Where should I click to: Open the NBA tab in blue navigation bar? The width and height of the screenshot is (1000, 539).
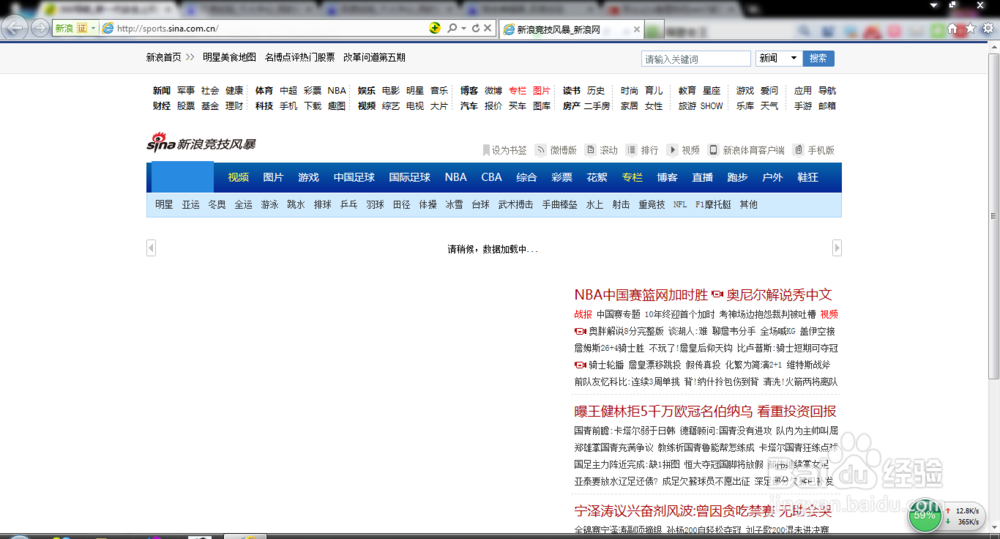pos(455,177)
